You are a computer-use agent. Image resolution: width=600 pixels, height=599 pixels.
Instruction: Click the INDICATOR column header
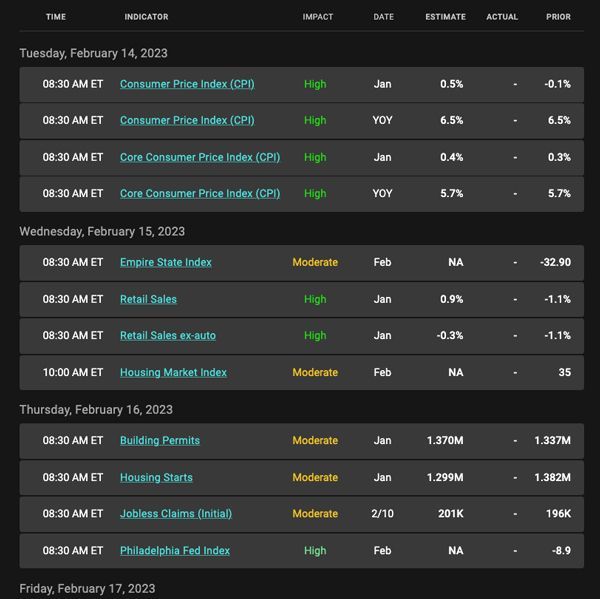(x=146, y=17)
